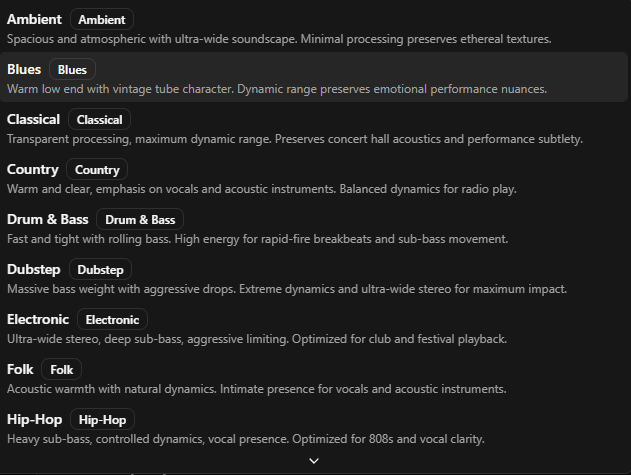The image size is (631, 475).
Task: Click the Classical tag badge
Action: click(x=99, y=120)
